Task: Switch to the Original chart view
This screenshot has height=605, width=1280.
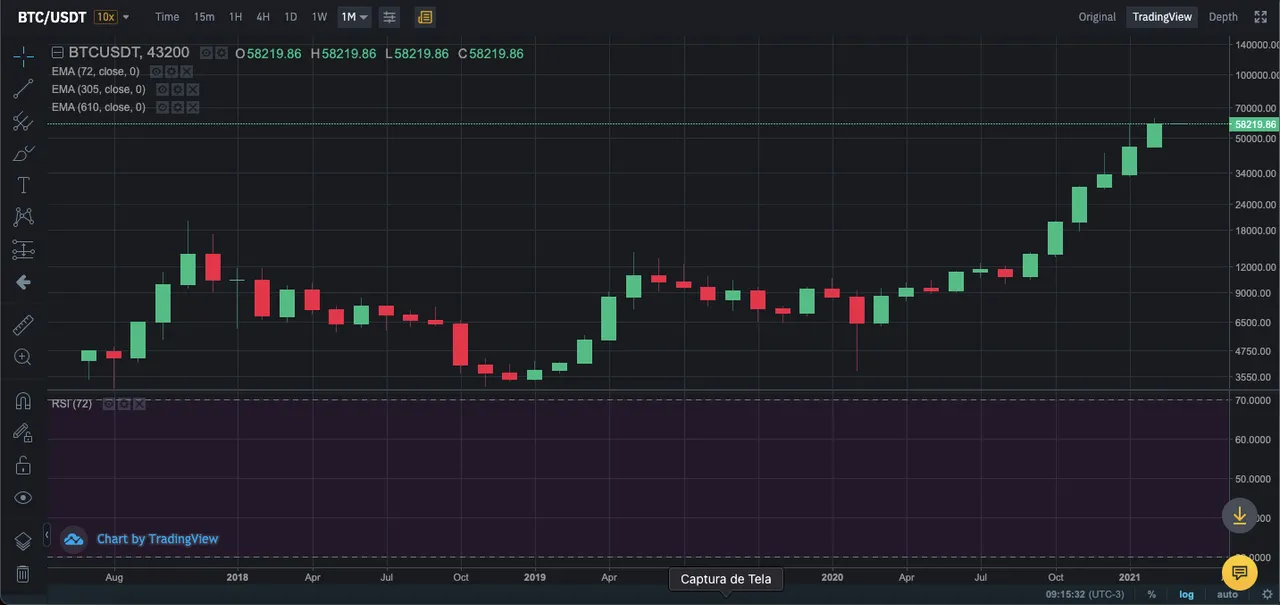Action: pyautogui.click(x=1097, y=17)
